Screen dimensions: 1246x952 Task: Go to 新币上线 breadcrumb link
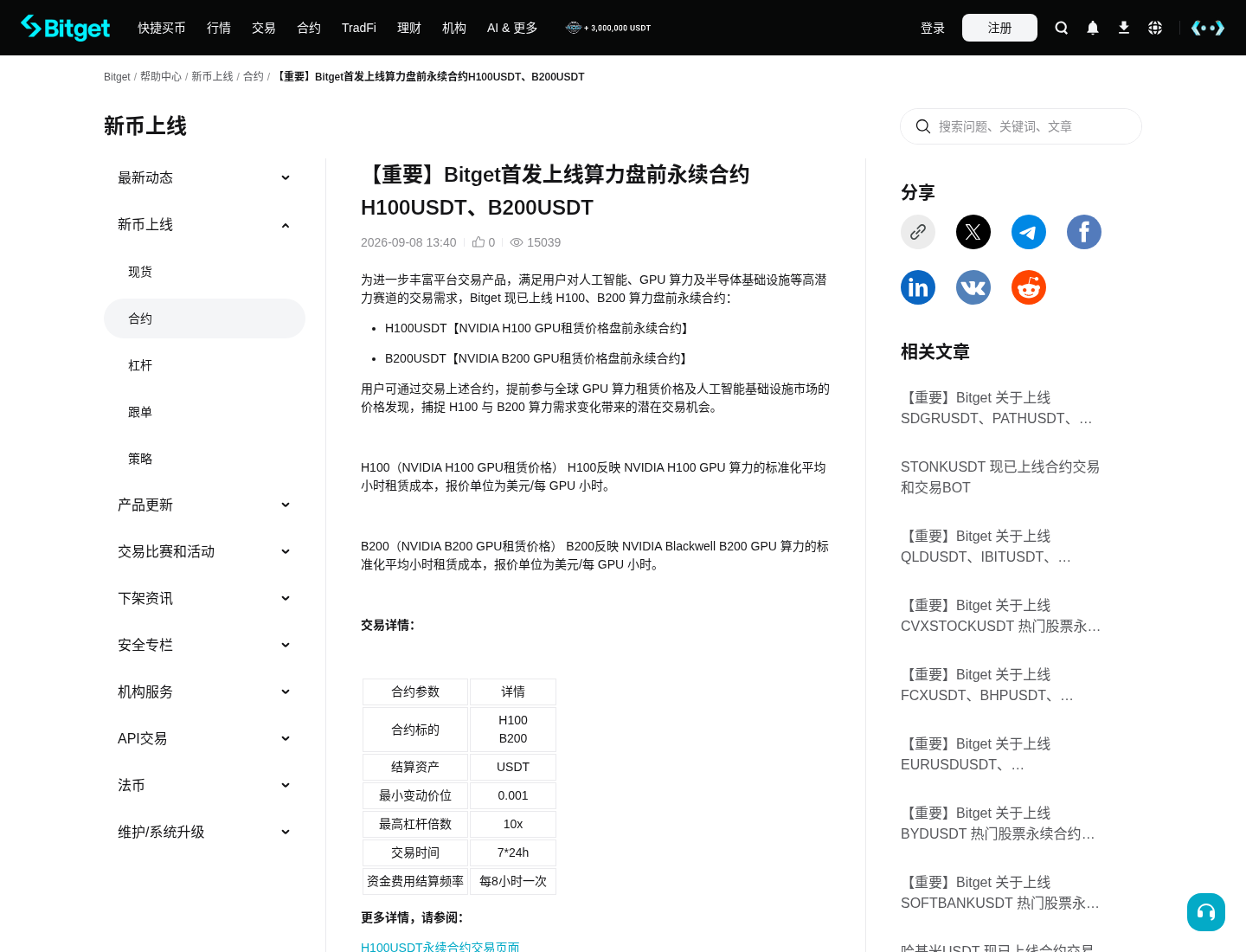click(212, 77)
